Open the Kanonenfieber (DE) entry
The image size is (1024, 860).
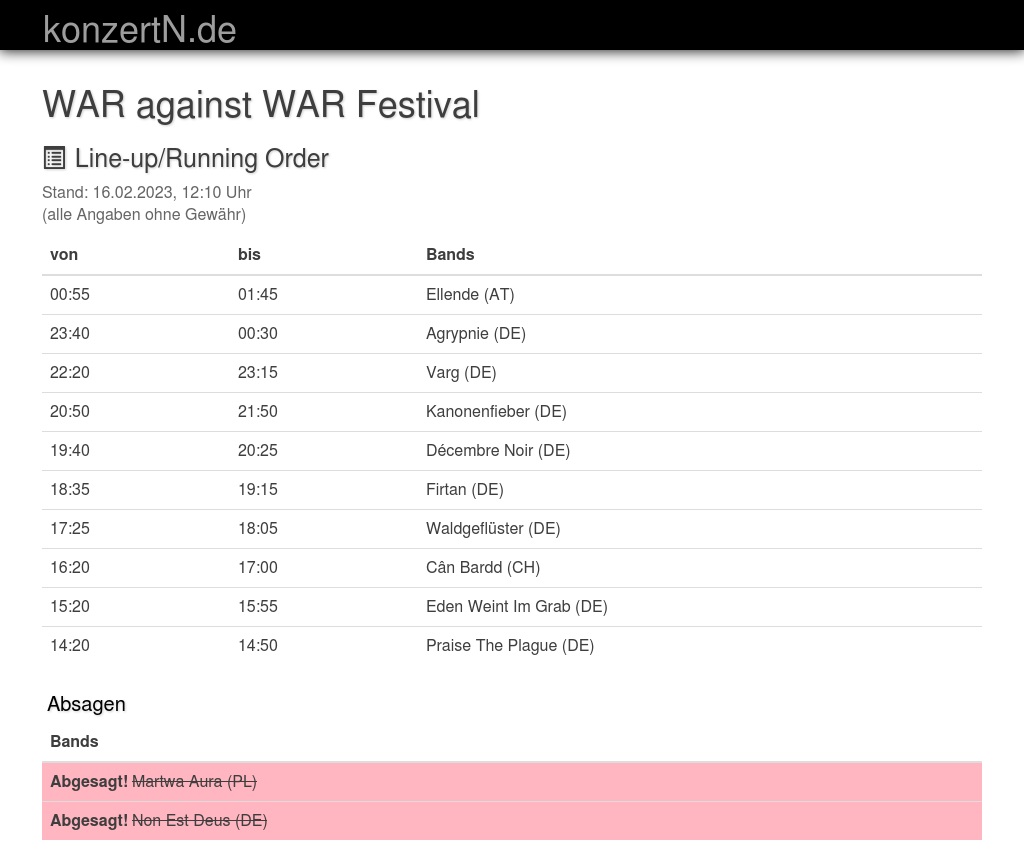[495, 411]
